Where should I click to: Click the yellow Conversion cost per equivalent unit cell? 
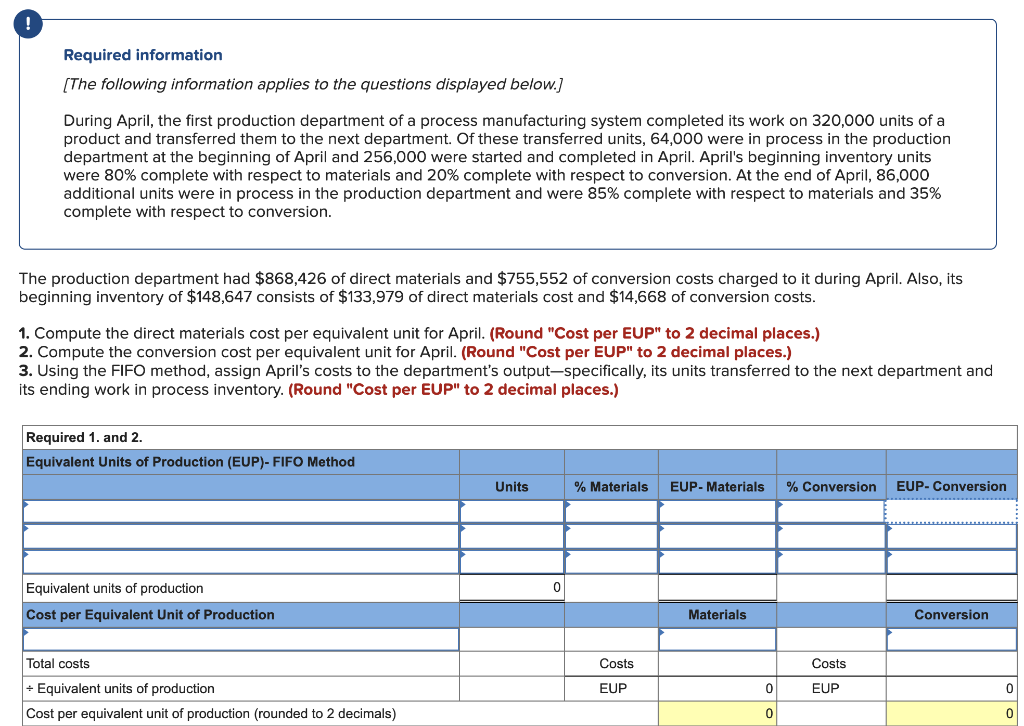[950, 712]
